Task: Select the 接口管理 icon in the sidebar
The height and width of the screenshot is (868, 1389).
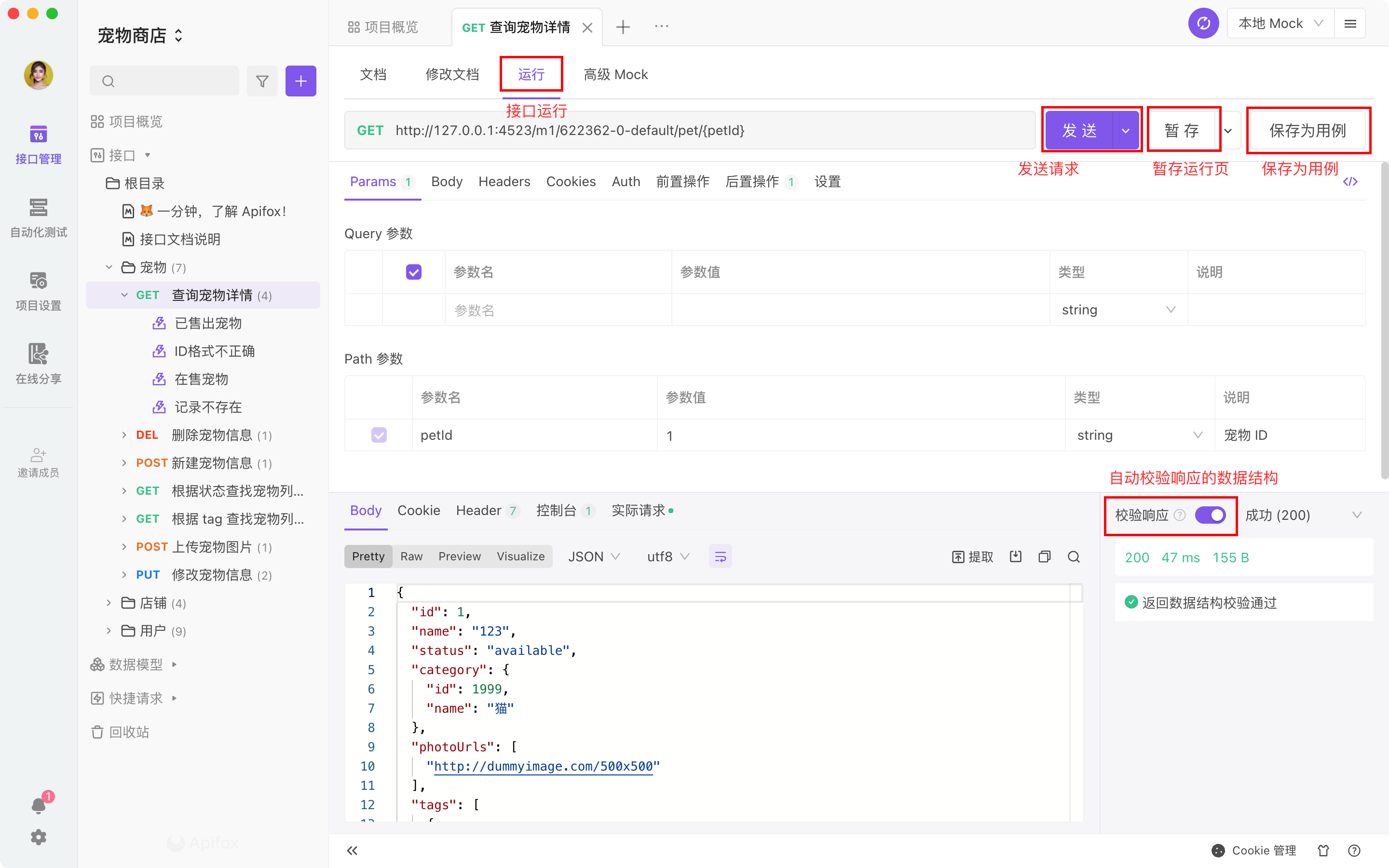Action: (x=38, y=136)
